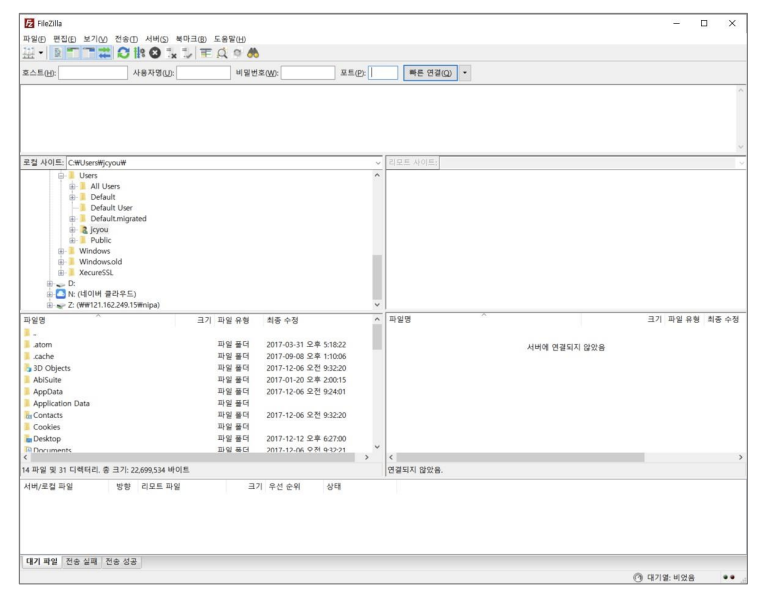Open the quick connect history dropdown

pyautogui.click(x=465, y=73)
